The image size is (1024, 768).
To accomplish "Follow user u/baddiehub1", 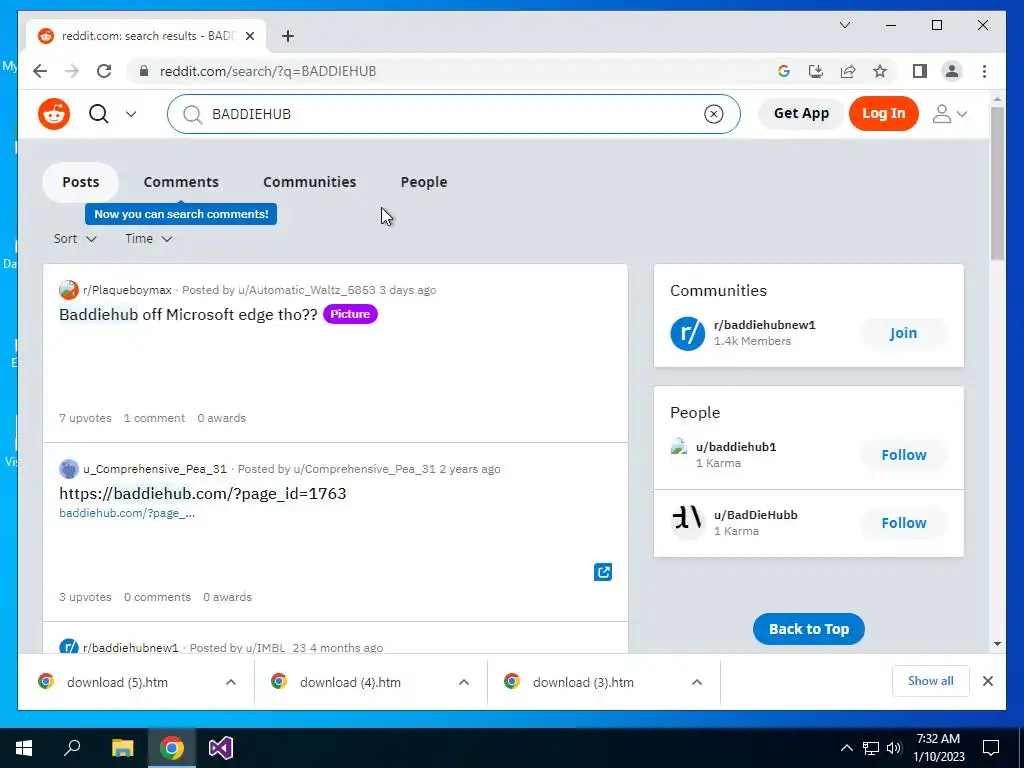I will tap(904, 455).
